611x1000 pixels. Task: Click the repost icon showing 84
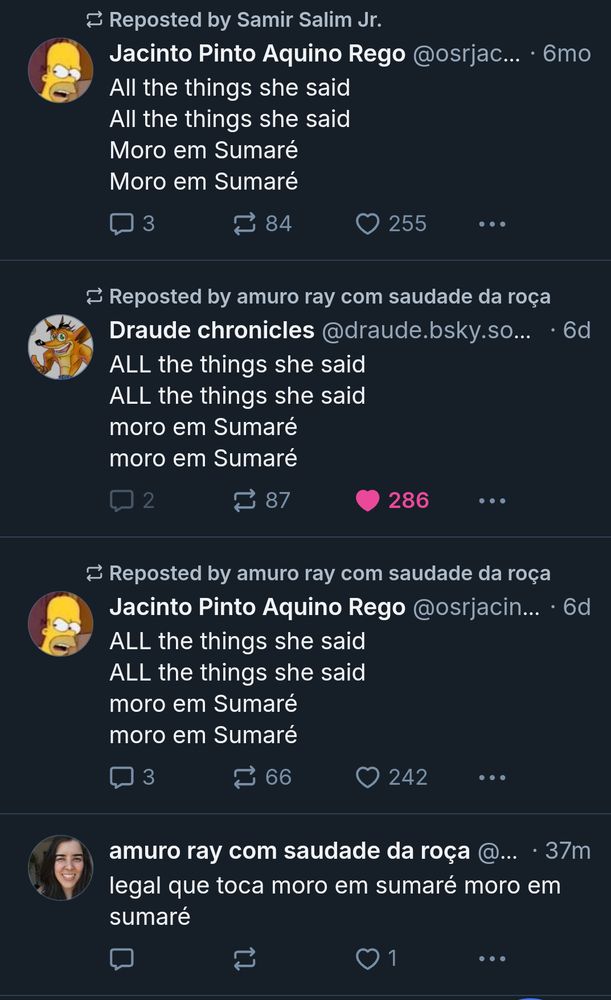(245, 224)
